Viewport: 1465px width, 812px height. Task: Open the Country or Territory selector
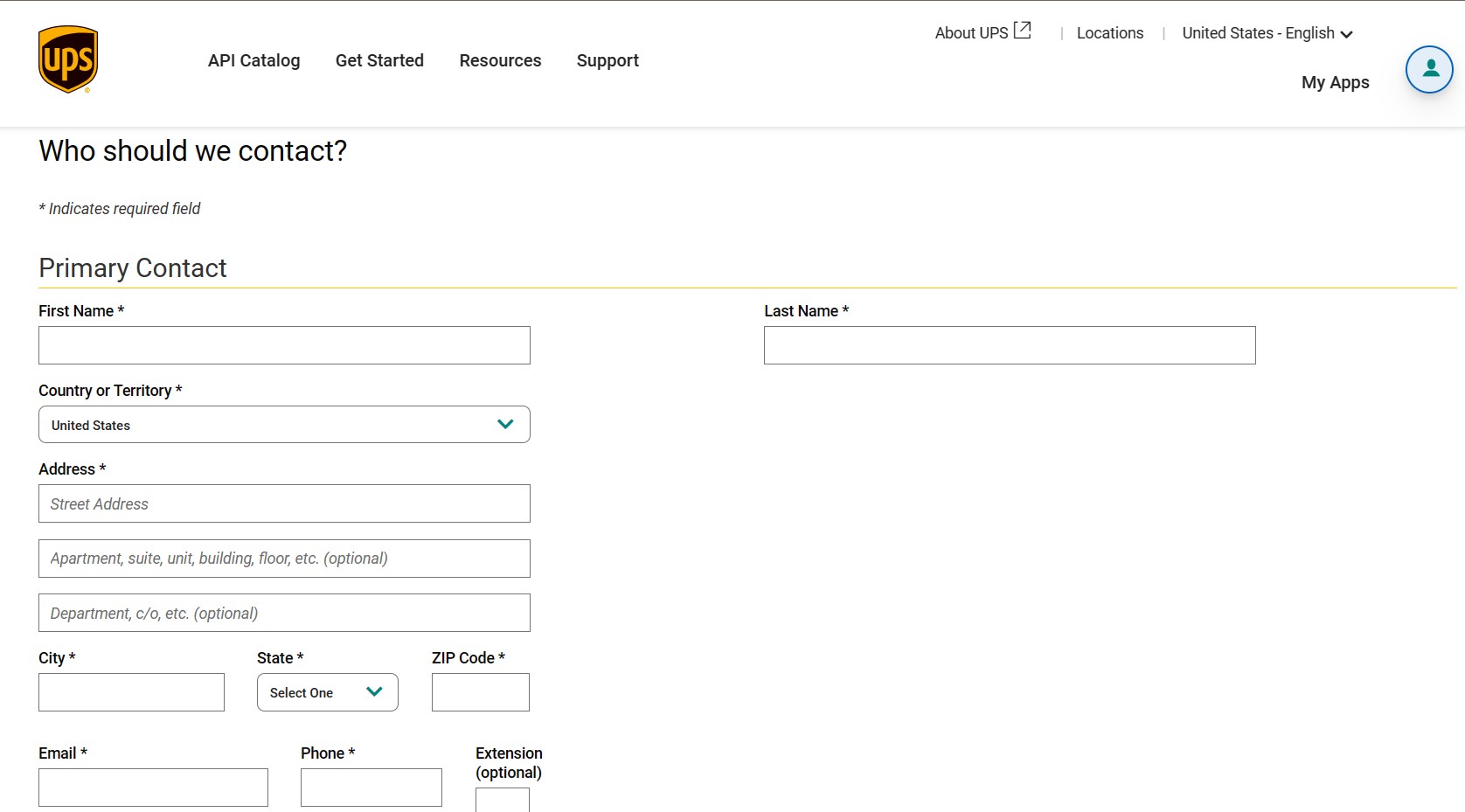pyautogui.click(x=284, y=424)
